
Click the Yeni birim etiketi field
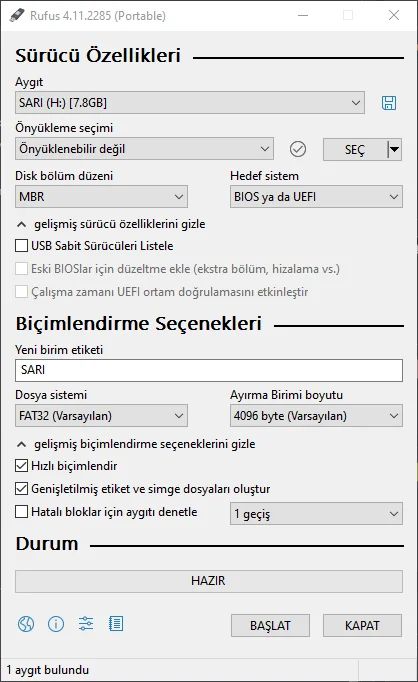(x=209, y=370)
